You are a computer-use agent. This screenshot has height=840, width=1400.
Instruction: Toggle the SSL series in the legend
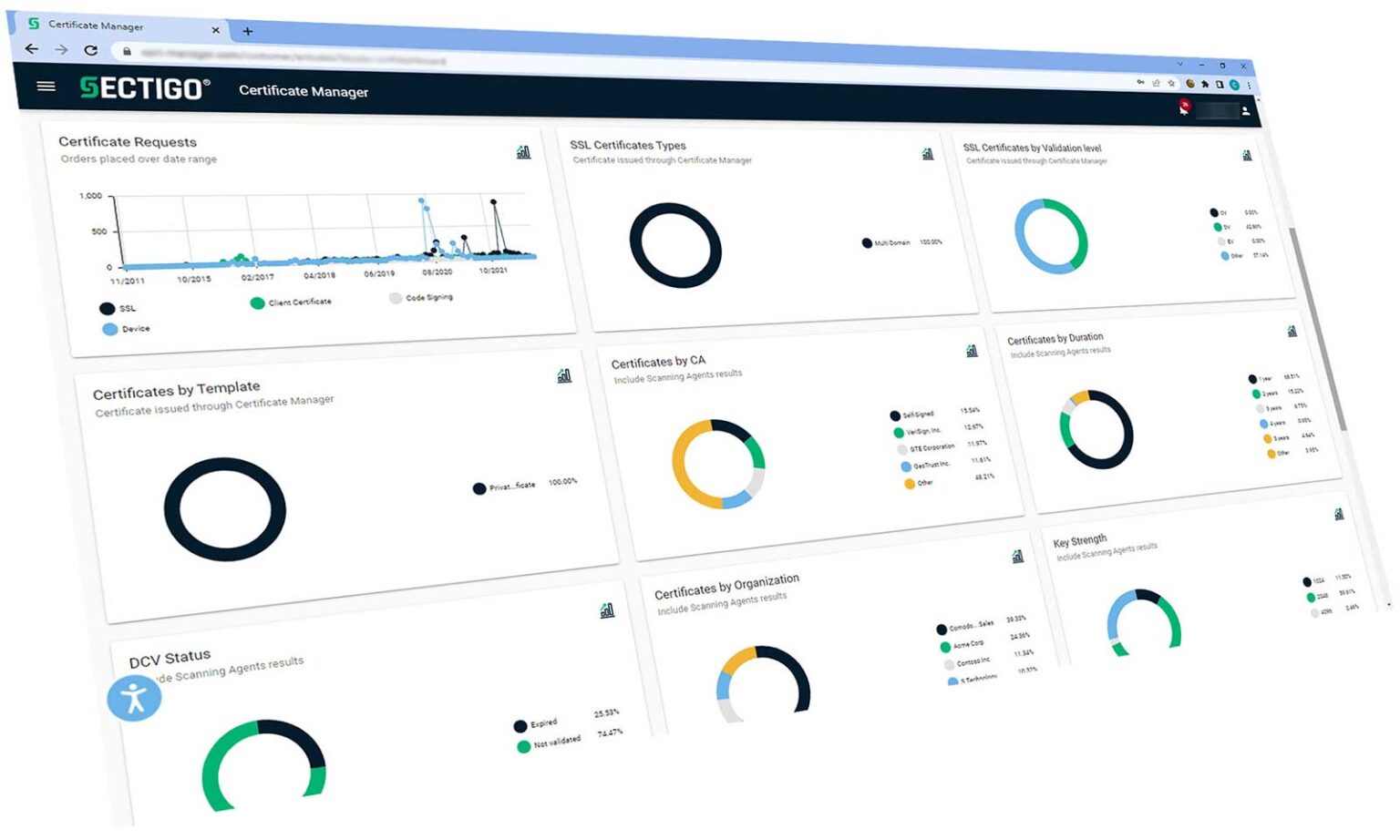[x=108, y=309]
